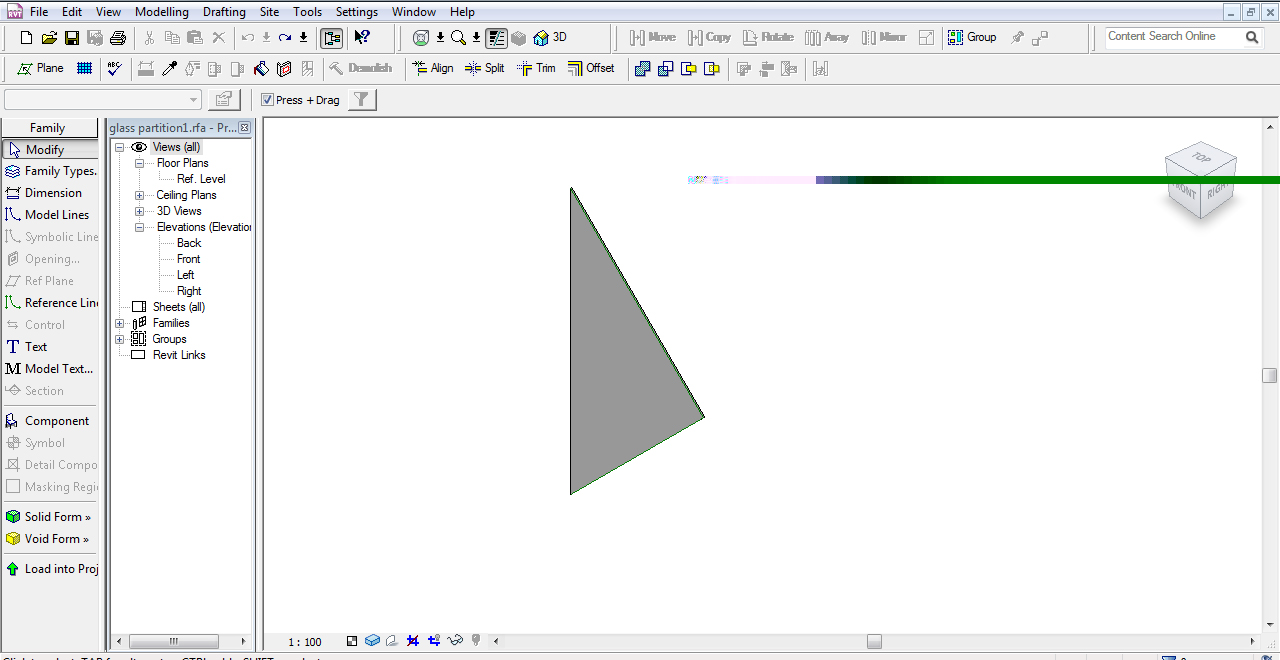The height and width of the screenshot is (660, 1280).
Task: Click the Solid Form button
Action: (x=50, y=517)
